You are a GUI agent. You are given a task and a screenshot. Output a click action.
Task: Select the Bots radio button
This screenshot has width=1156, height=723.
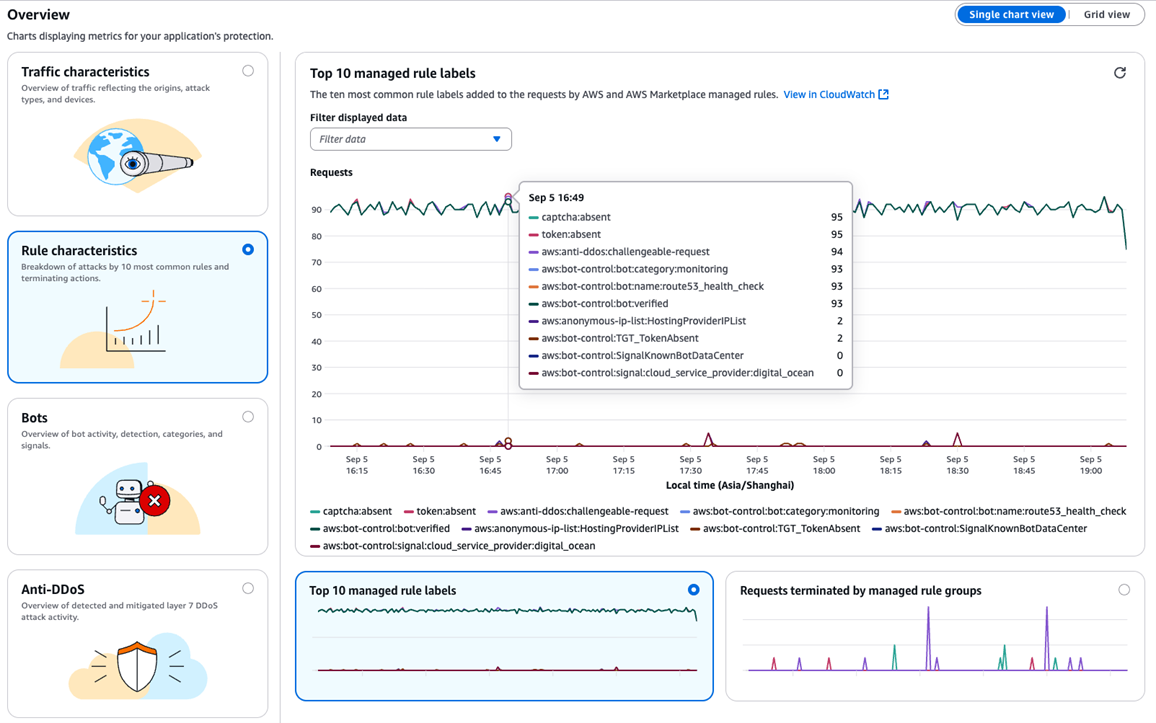click(x=248, y=417)
